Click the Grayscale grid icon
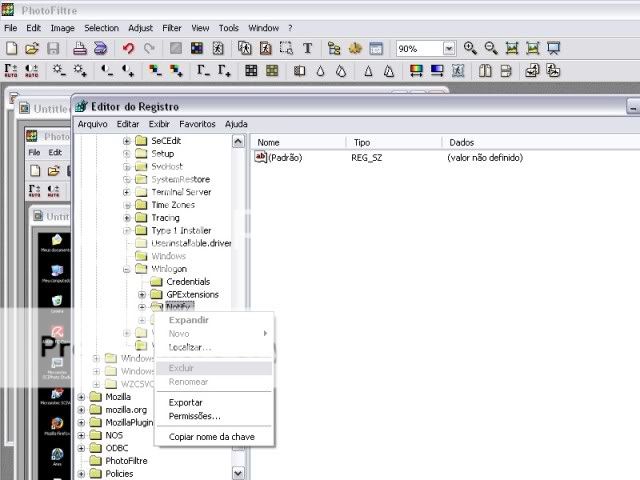This screenshot has width=640, height=480. pos(251,71)
